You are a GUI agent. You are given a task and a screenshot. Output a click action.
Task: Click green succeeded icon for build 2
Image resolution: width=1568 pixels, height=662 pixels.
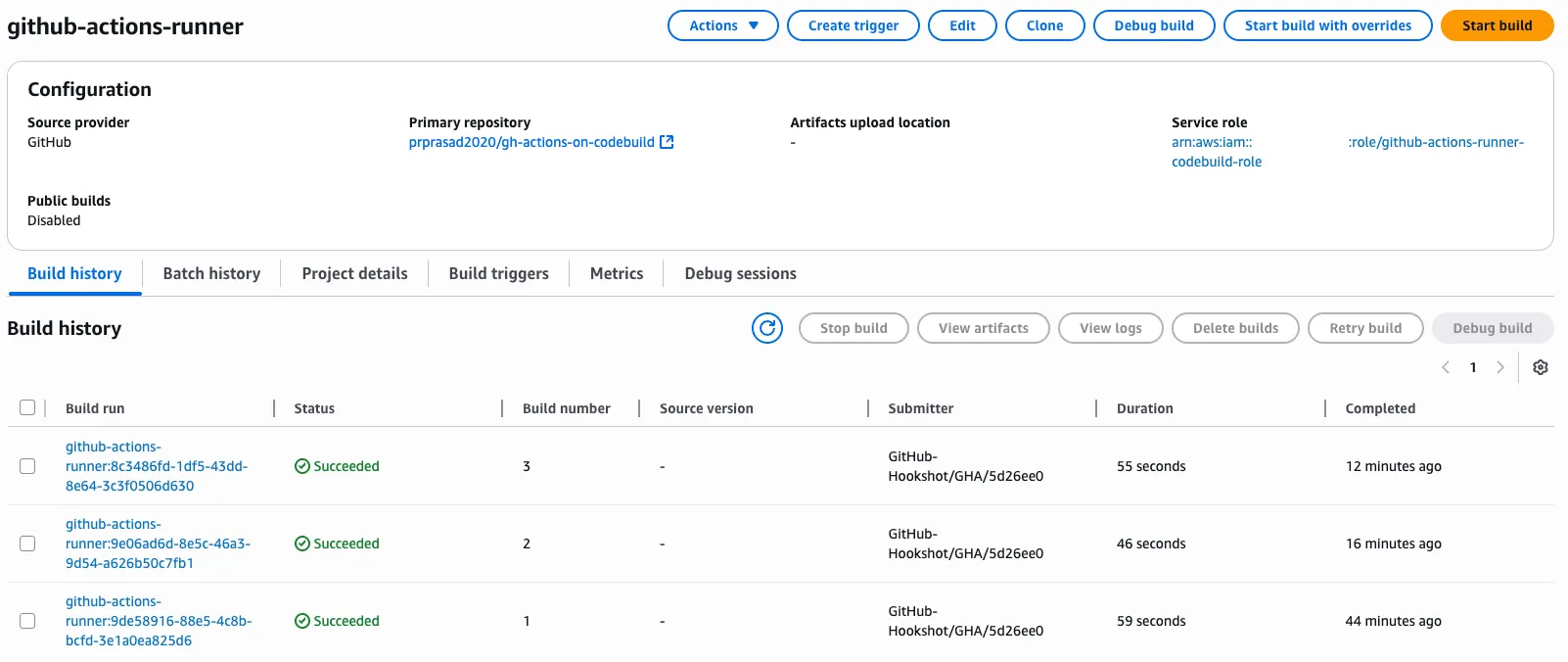click(x=302, y=544)
